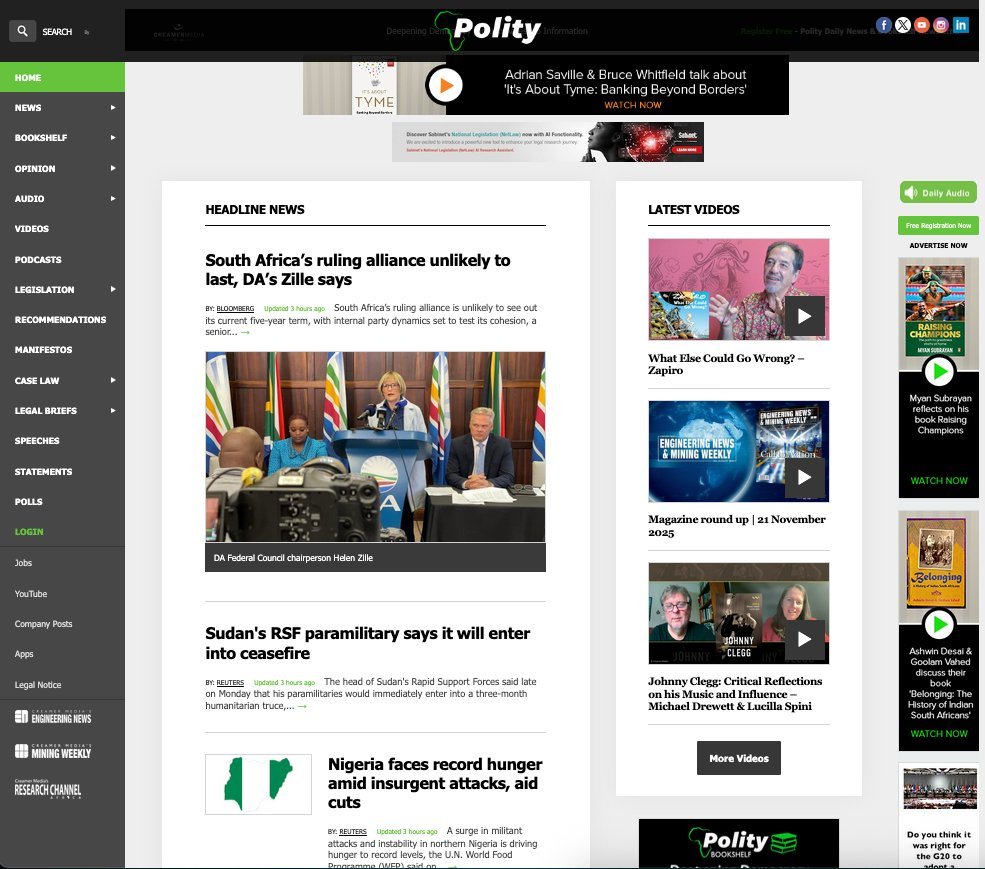
Task: Open the Research Channel Africa logo
Action: [x=48, y=789]
